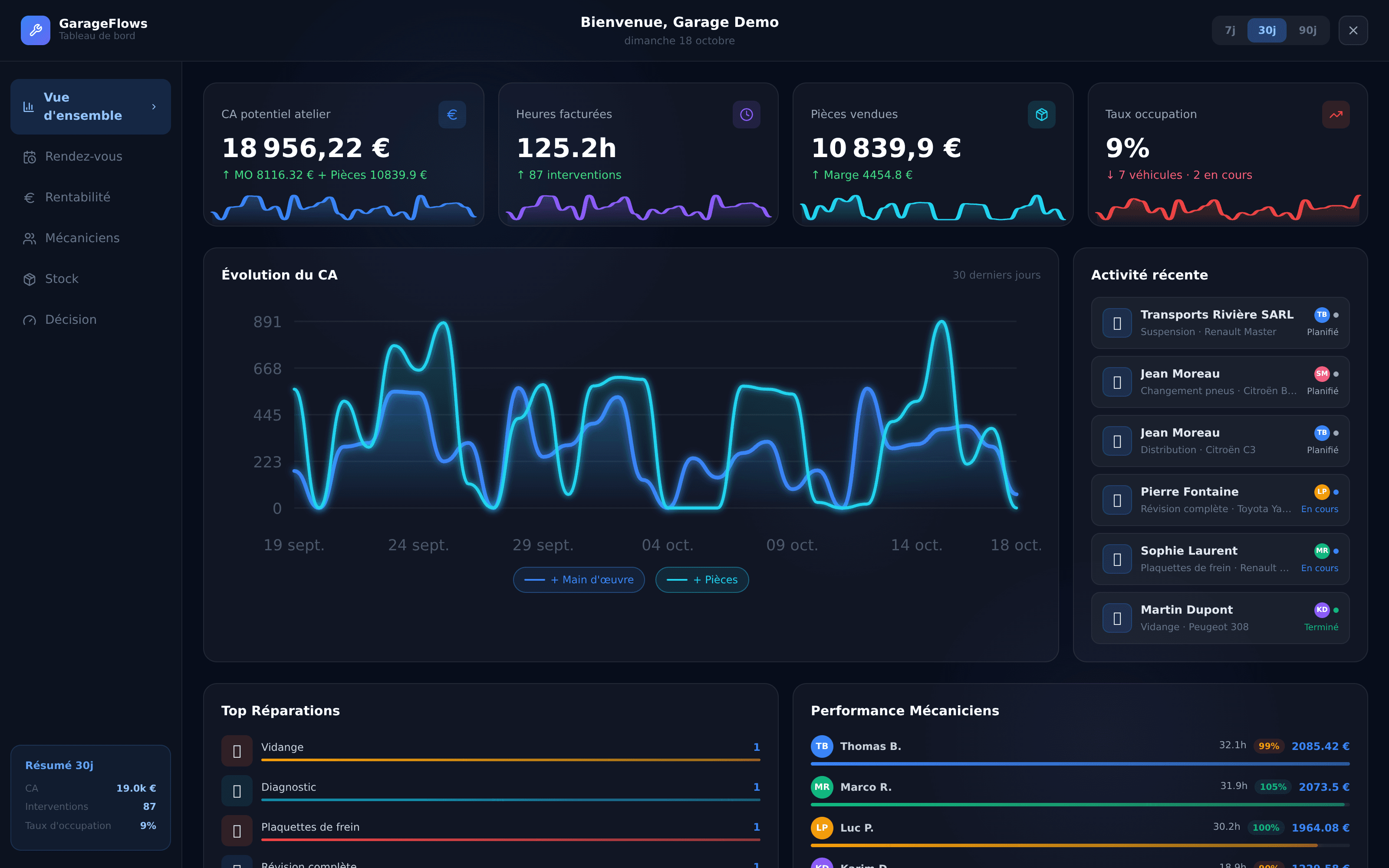Open the Rendez-vous section
The image size is (1389, 868).
(91, 157)
